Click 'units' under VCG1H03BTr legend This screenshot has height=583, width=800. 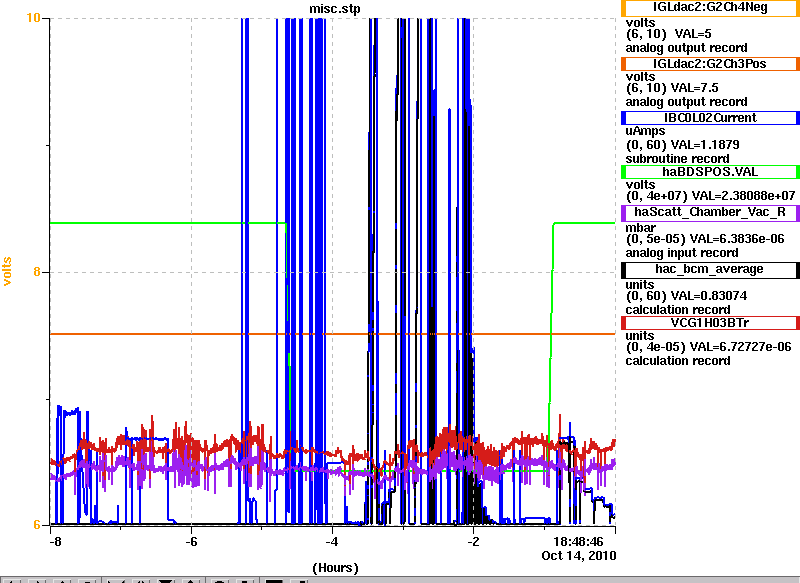pyautogui.click(x=640, y=336)
